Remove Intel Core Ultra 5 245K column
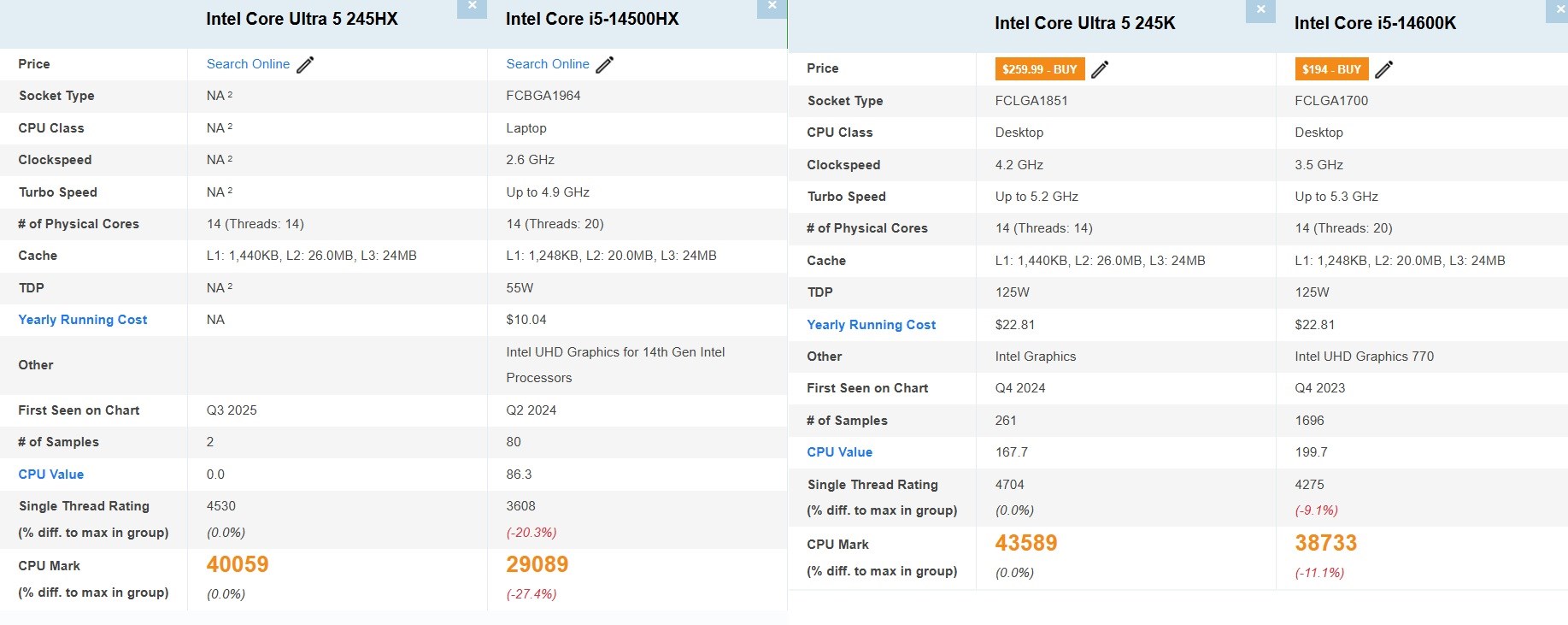Image resolution: width=1568 pixels, height=625 pixels. (1260, 10)
